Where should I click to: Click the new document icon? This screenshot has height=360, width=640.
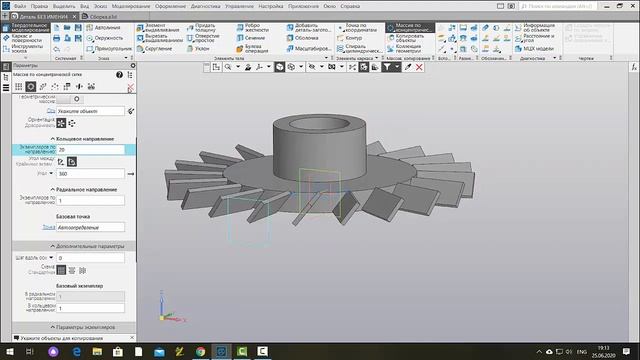tap(57, 28)
